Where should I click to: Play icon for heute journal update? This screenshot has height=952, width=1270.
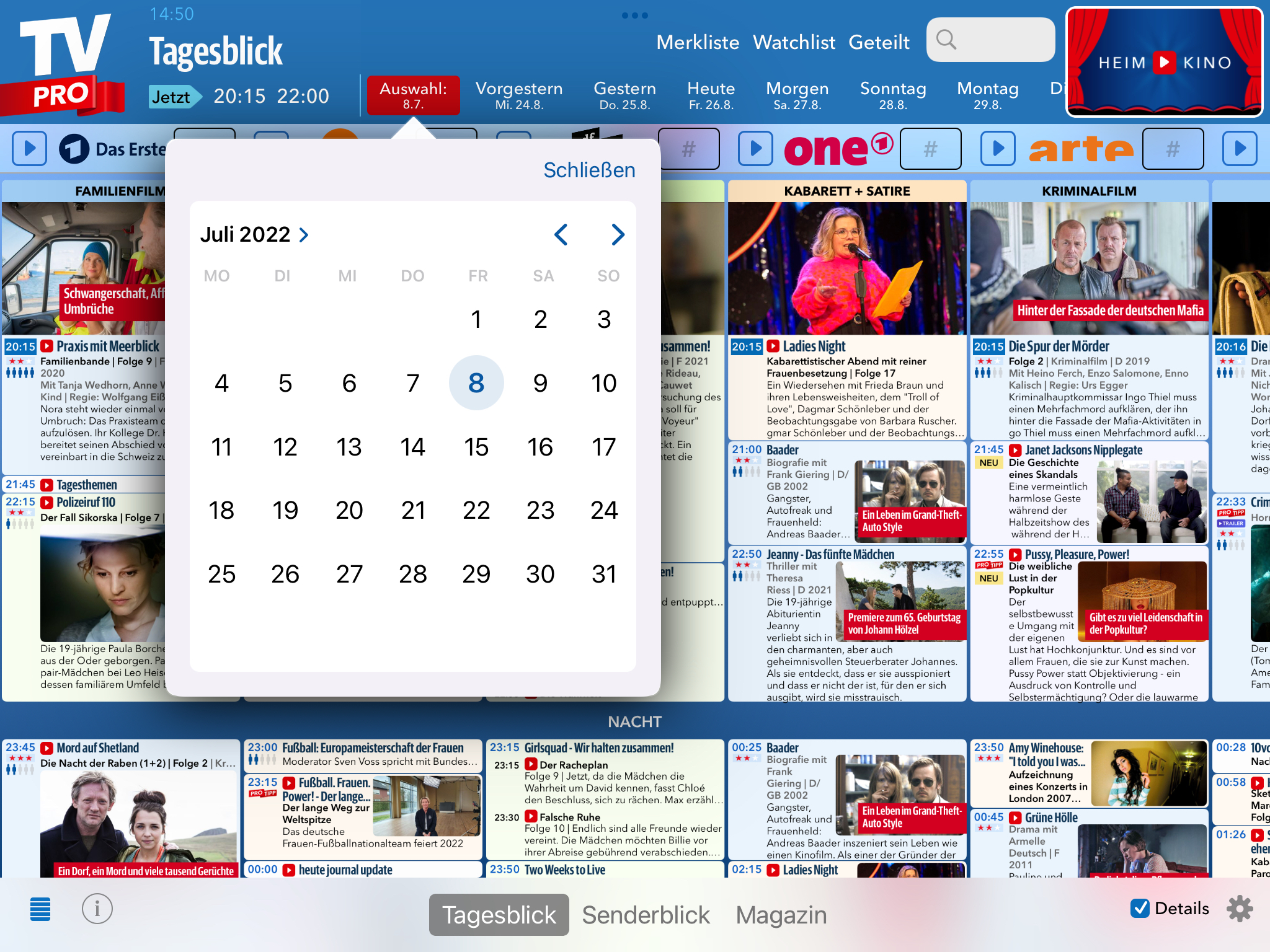point(289,870)
